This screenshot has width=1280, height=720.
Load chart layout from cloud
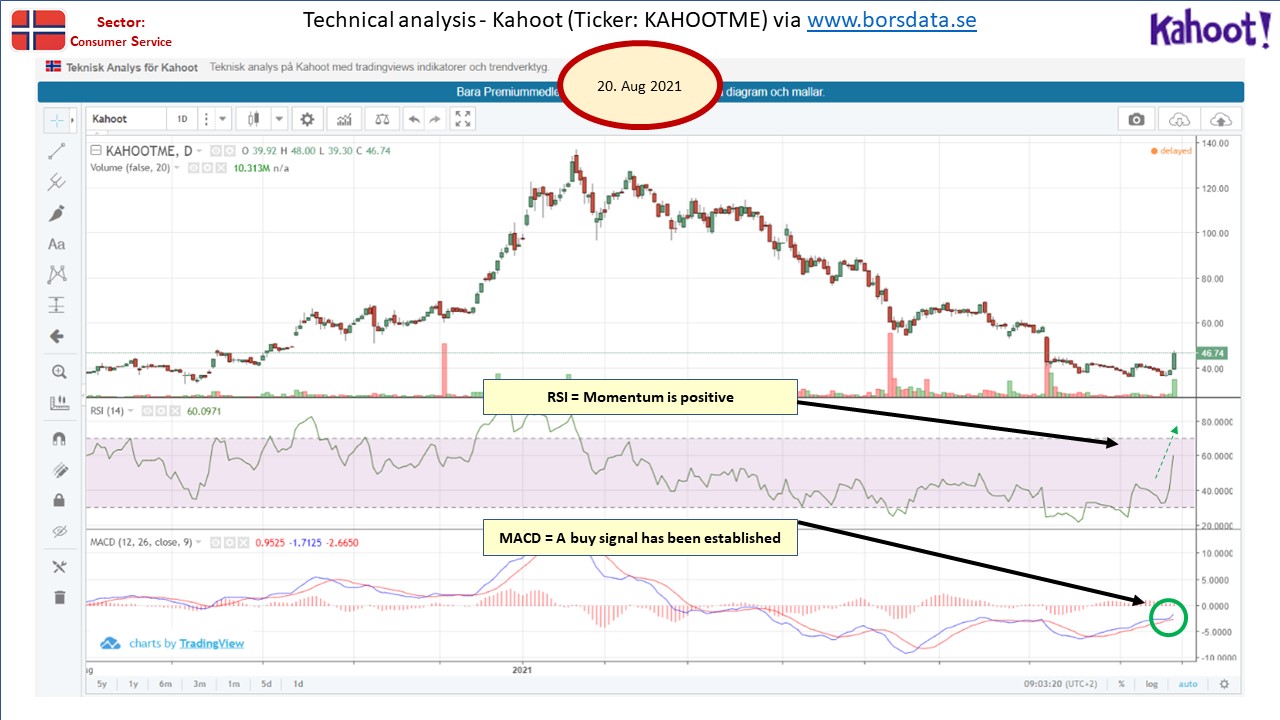tap(1179, 119)
